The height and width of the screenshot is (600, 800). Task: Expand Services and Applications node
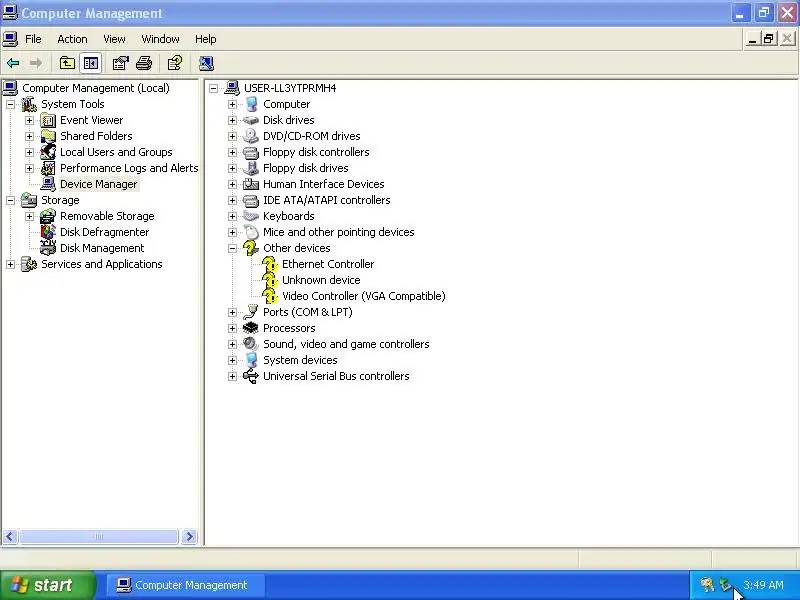tap(10, 264)
